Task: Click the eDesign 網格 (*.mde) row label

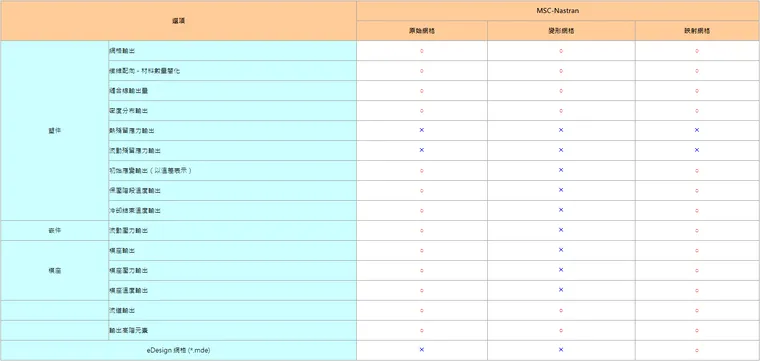Action: 178,350
